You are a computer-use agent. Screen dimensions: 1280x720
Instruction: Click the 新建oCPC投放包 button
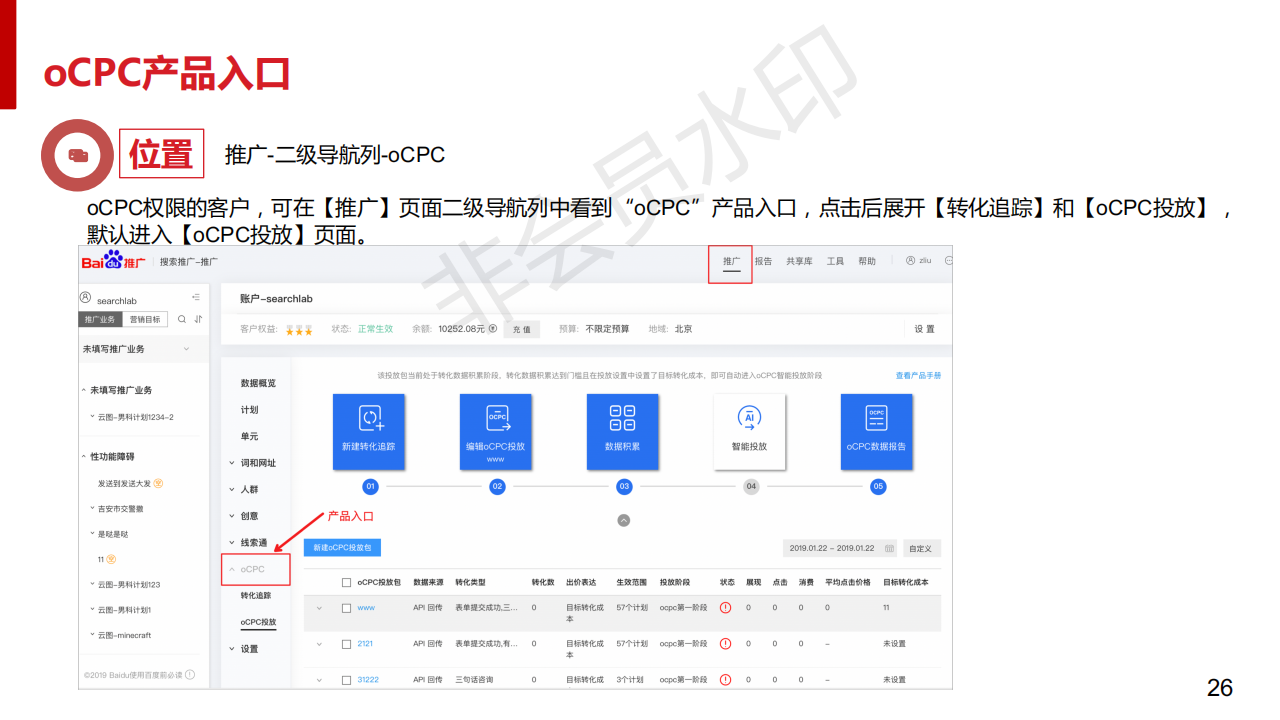pyautogui.click(x=342, y=548)
